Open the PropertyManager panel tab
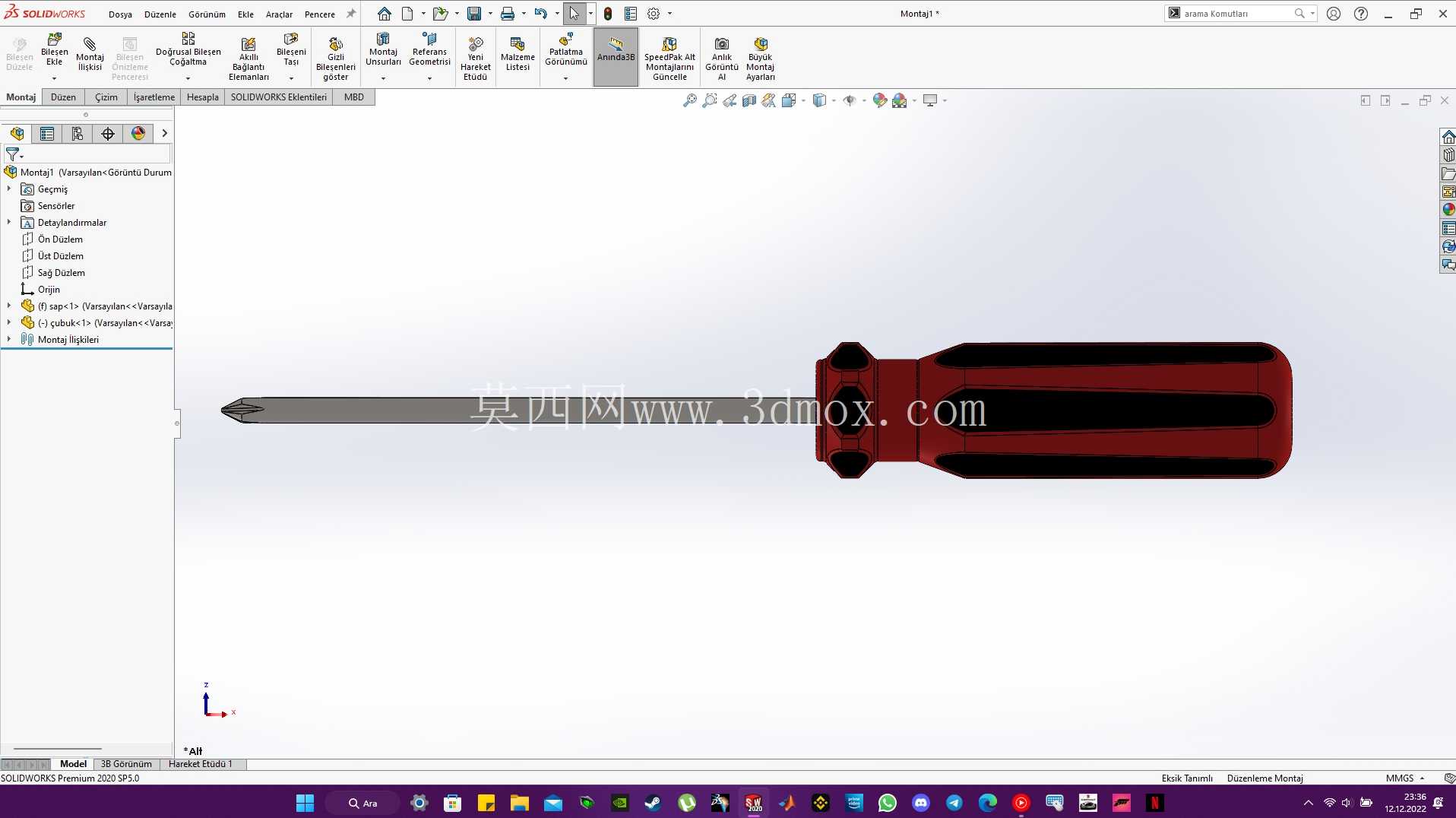The width and height of the screenshot is (1456, 818). [x=47, y=134]
